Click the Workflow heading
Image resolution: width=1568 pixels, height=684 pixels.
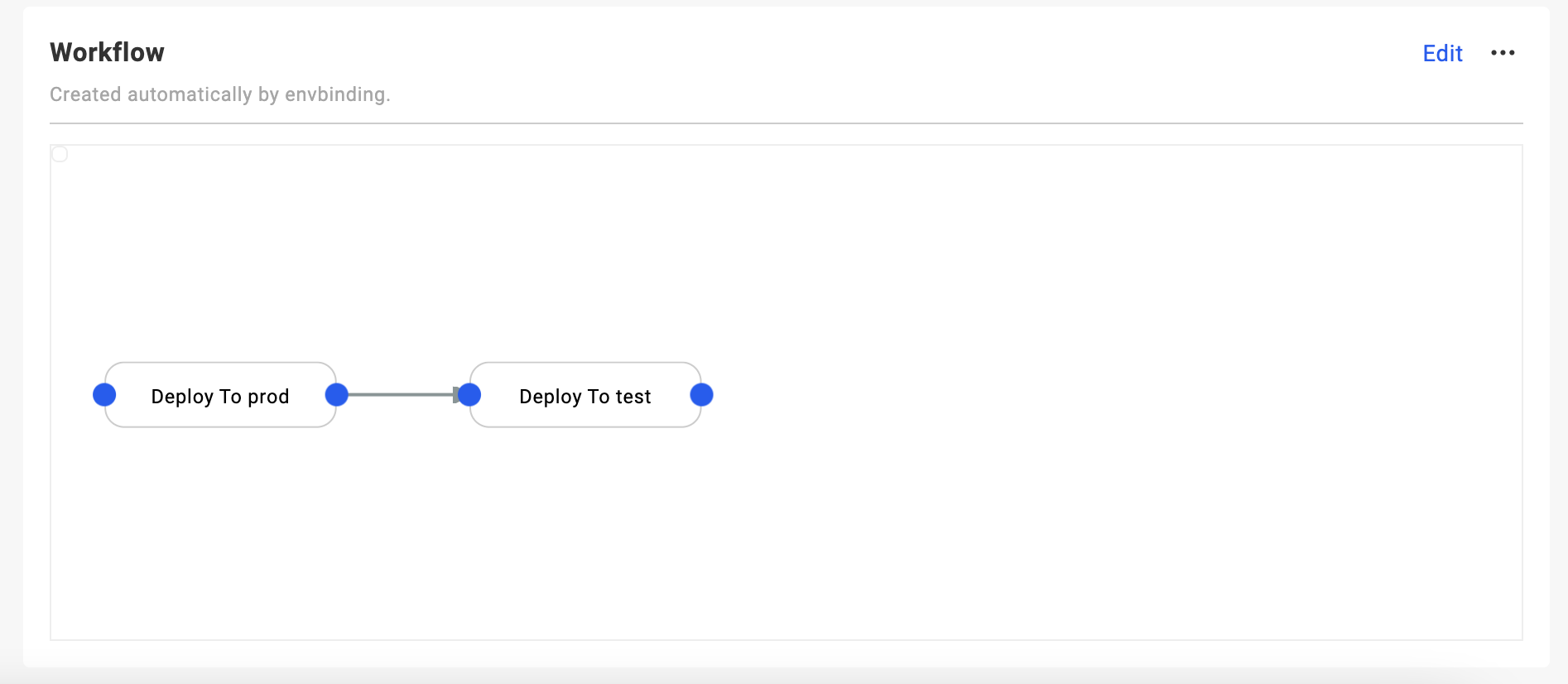click(108, 53)
